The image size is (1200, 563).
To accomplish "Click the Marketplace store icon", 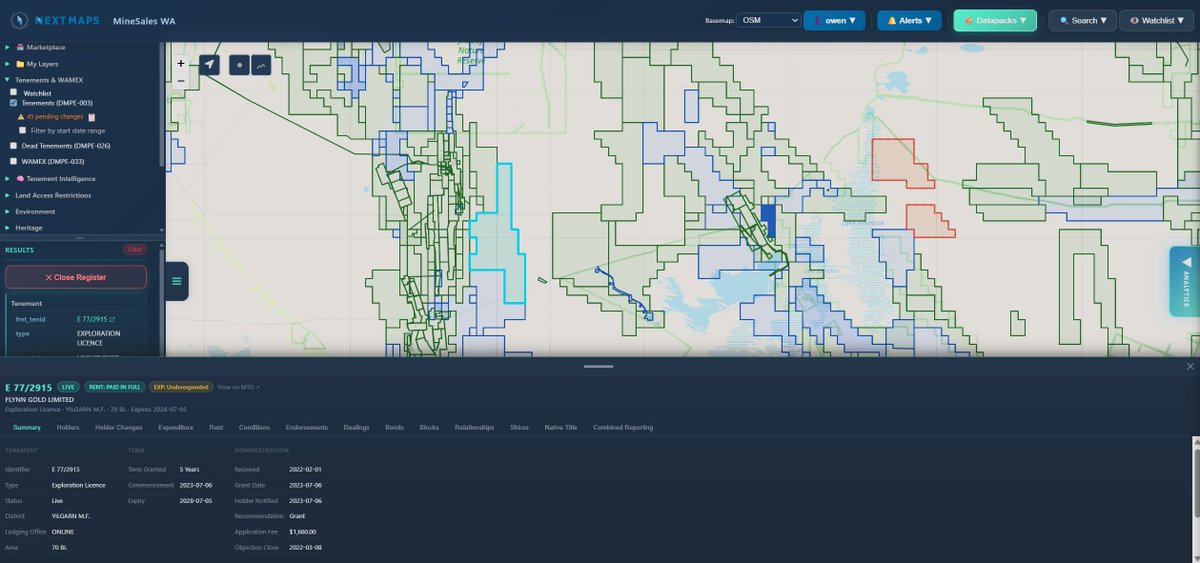I will tap(20, 47).
